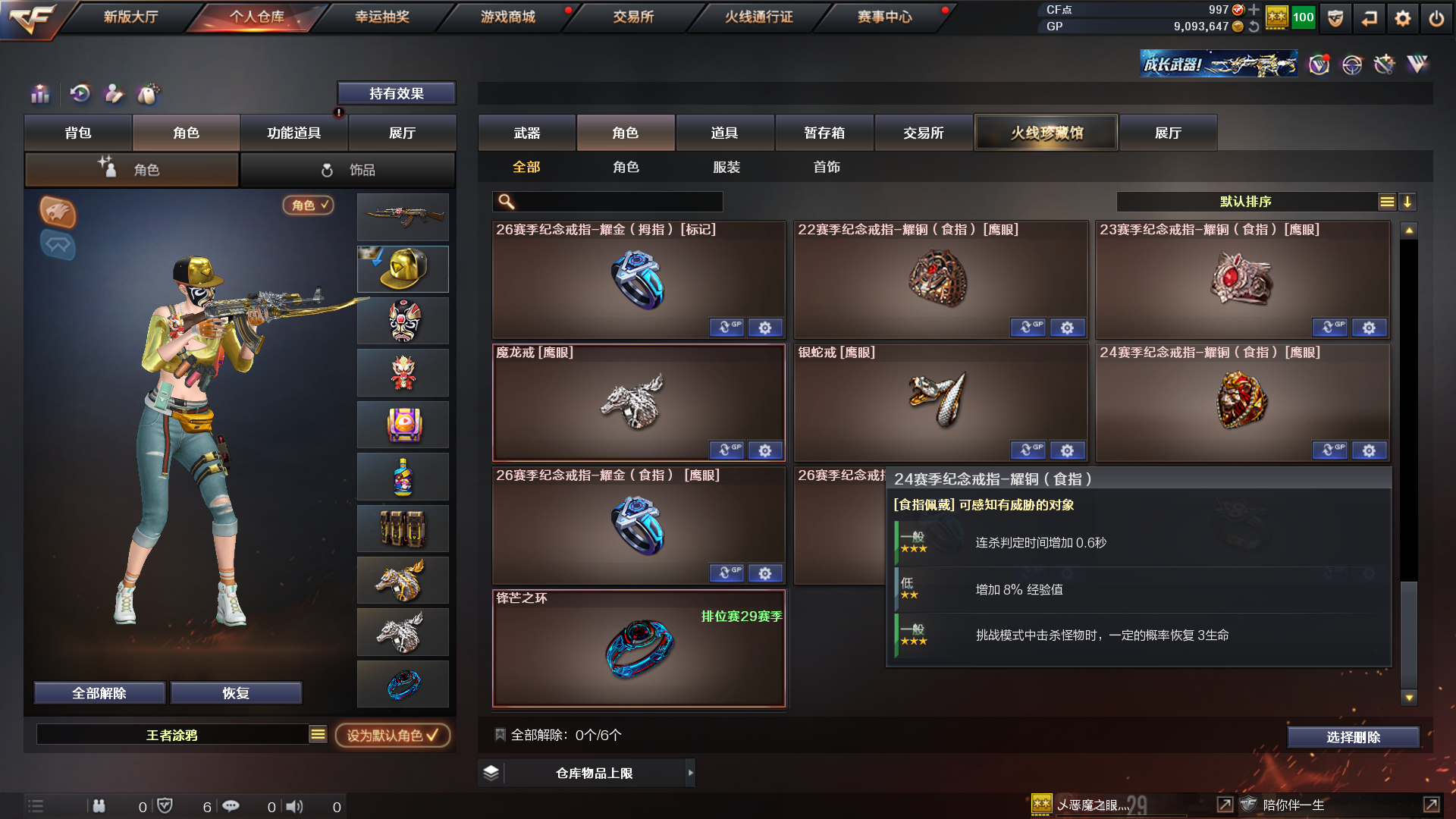Screen dimensions: 1456x819
Task: Toggle the 角色 checkmark badge on the character preview
Action: click(309, 205)
